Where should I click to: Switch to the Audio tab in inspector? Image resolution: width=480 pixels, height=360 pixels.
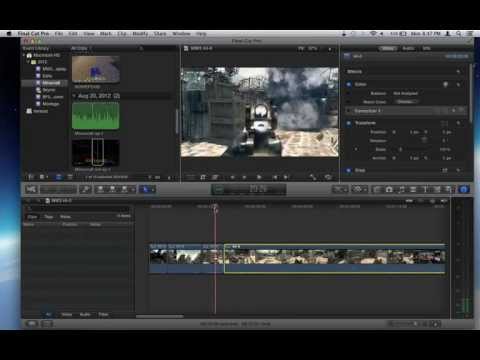[408, 48]
